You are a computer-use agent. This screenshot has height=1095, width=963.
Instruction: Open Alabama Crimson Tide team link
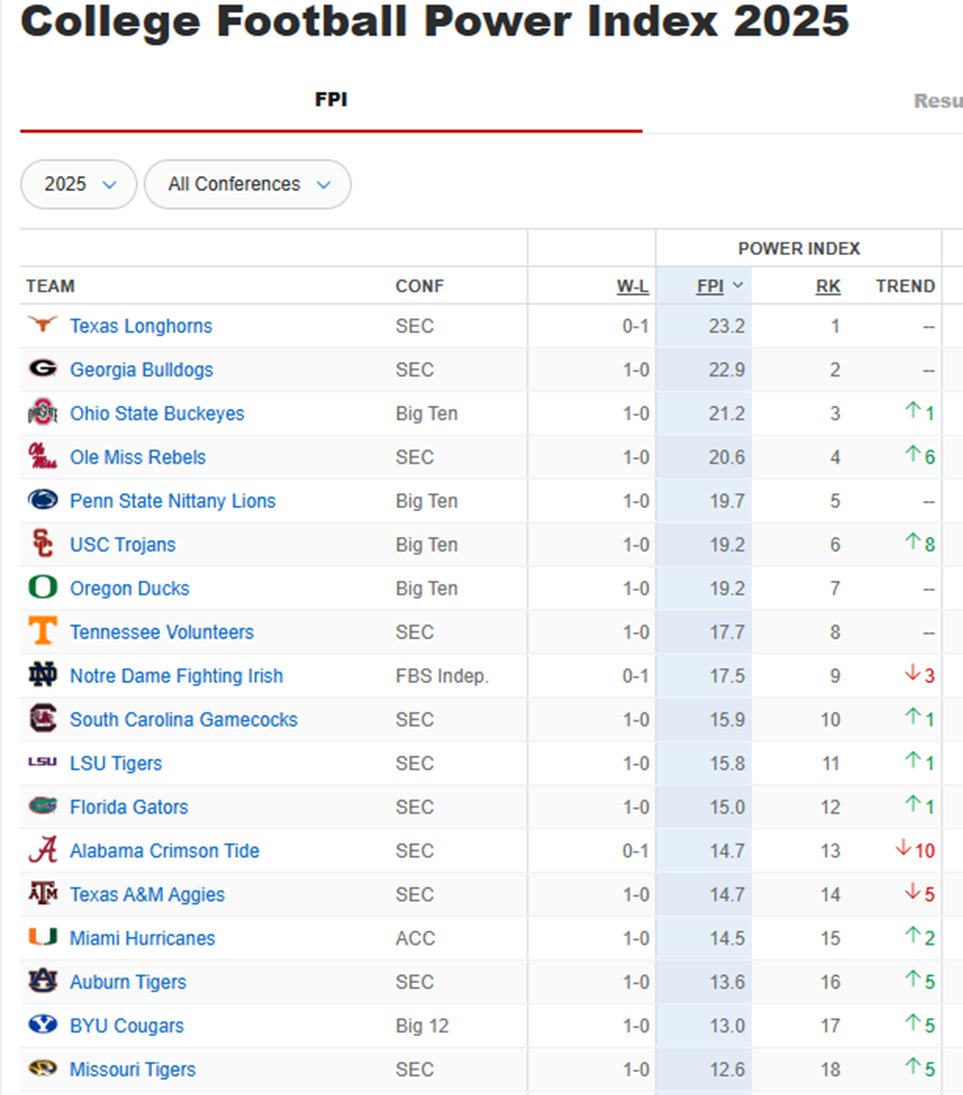click(164, 851)
